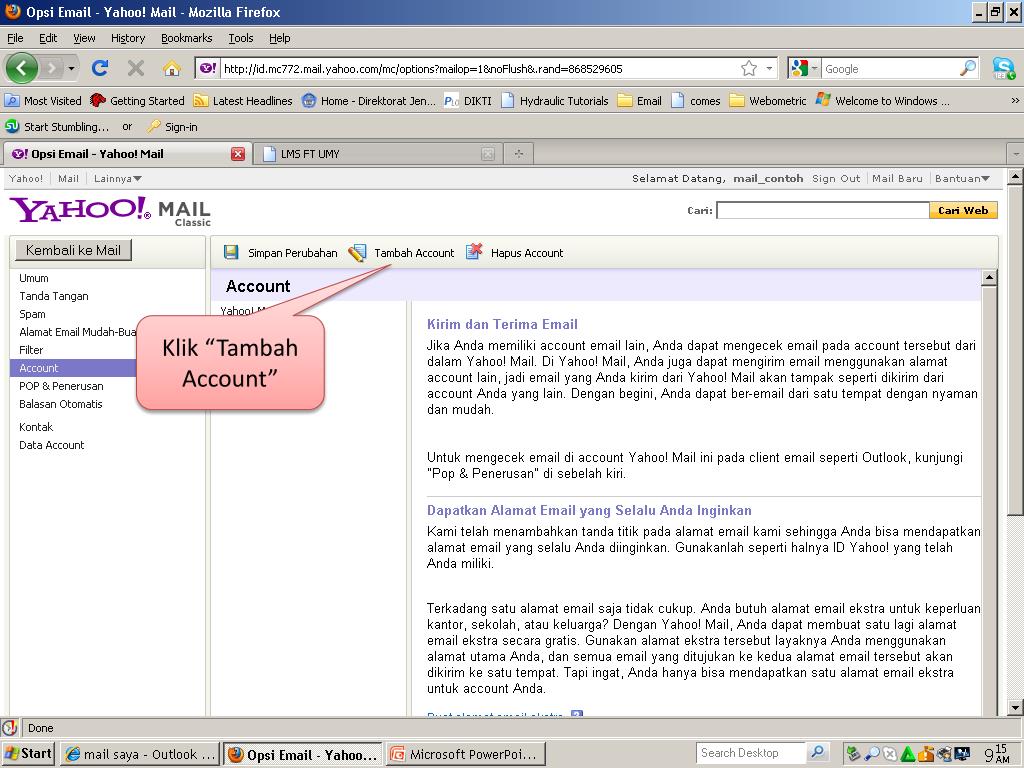This screenshot has height=768, width=1024.
Task: Open Welcome to Windows bookmark
Action: click(882, 101)
